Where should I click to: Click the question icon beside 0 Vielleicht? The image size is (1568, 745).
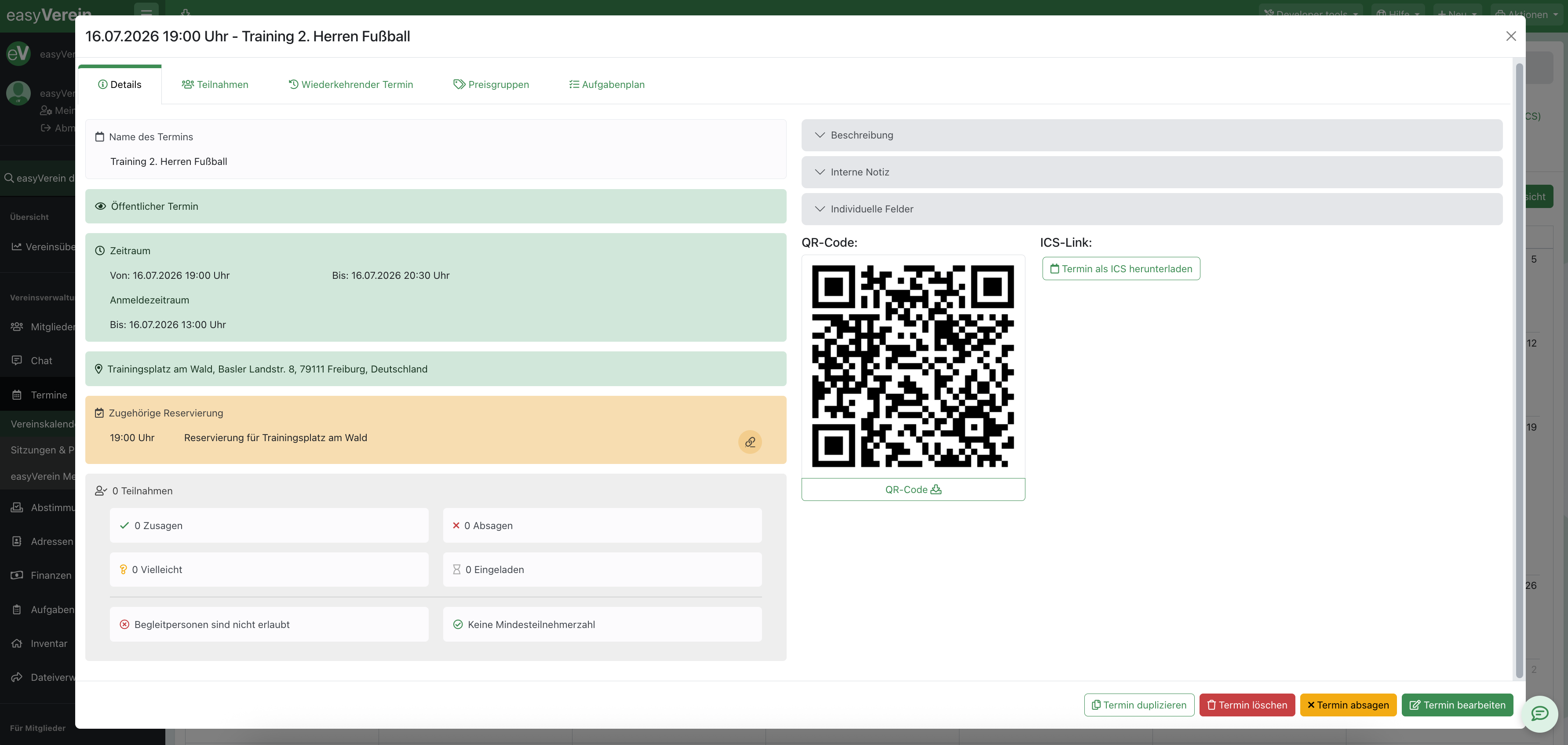[123, 570]
